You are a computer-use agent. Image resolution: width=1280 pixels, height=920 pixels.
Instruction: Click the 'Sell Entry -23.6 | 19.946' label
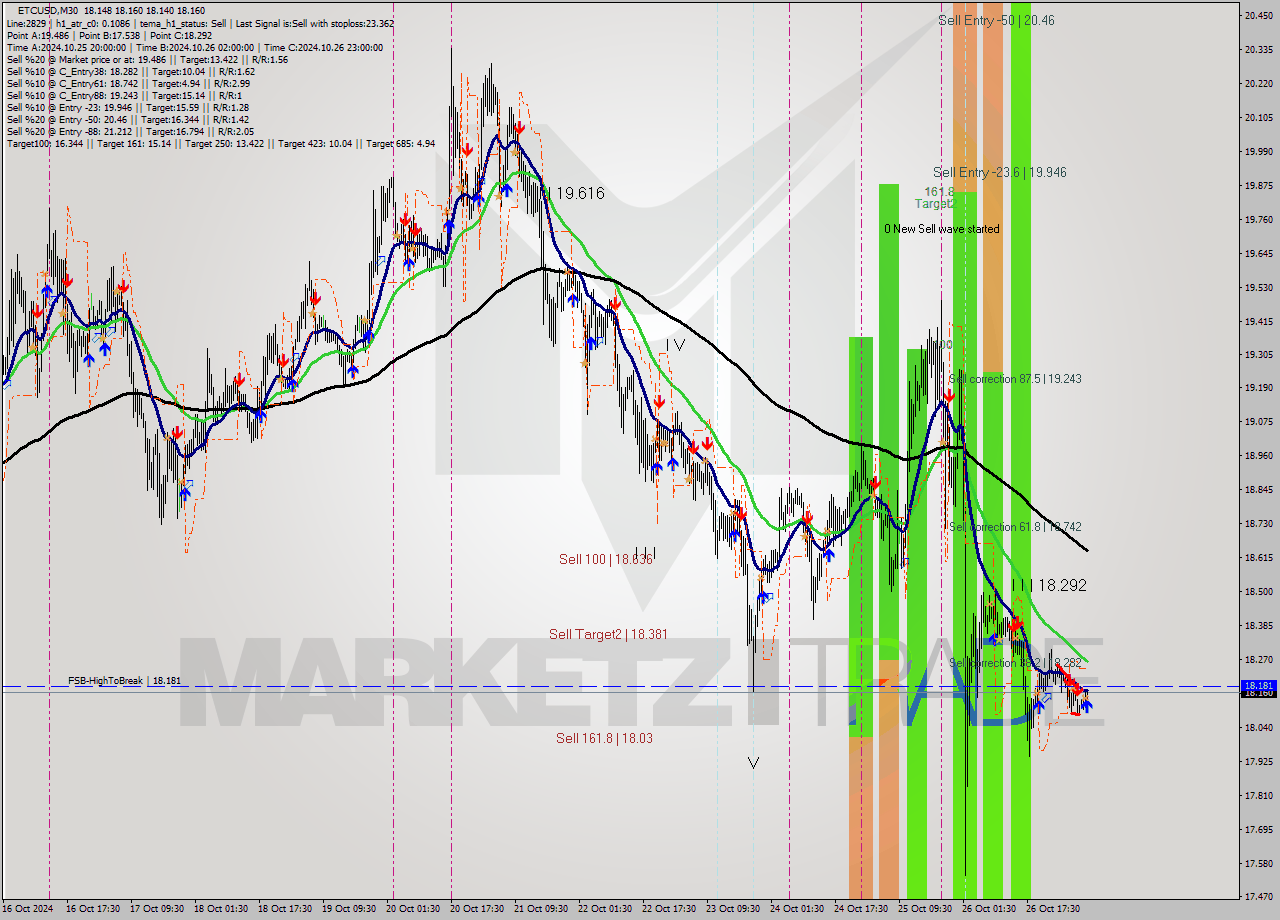[x=999, y=172]
